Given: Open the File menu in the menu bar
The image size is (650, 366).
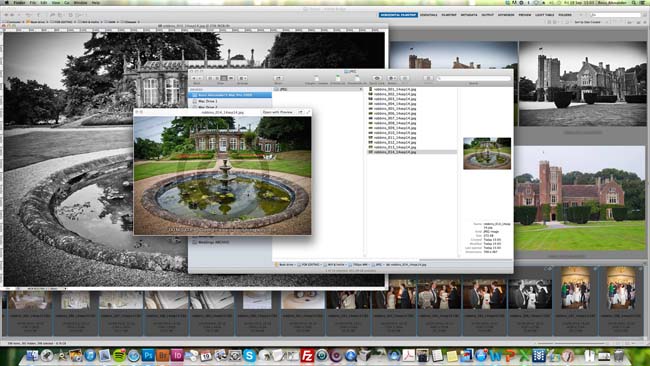Looking at the screenshot, I should point(32,2).
